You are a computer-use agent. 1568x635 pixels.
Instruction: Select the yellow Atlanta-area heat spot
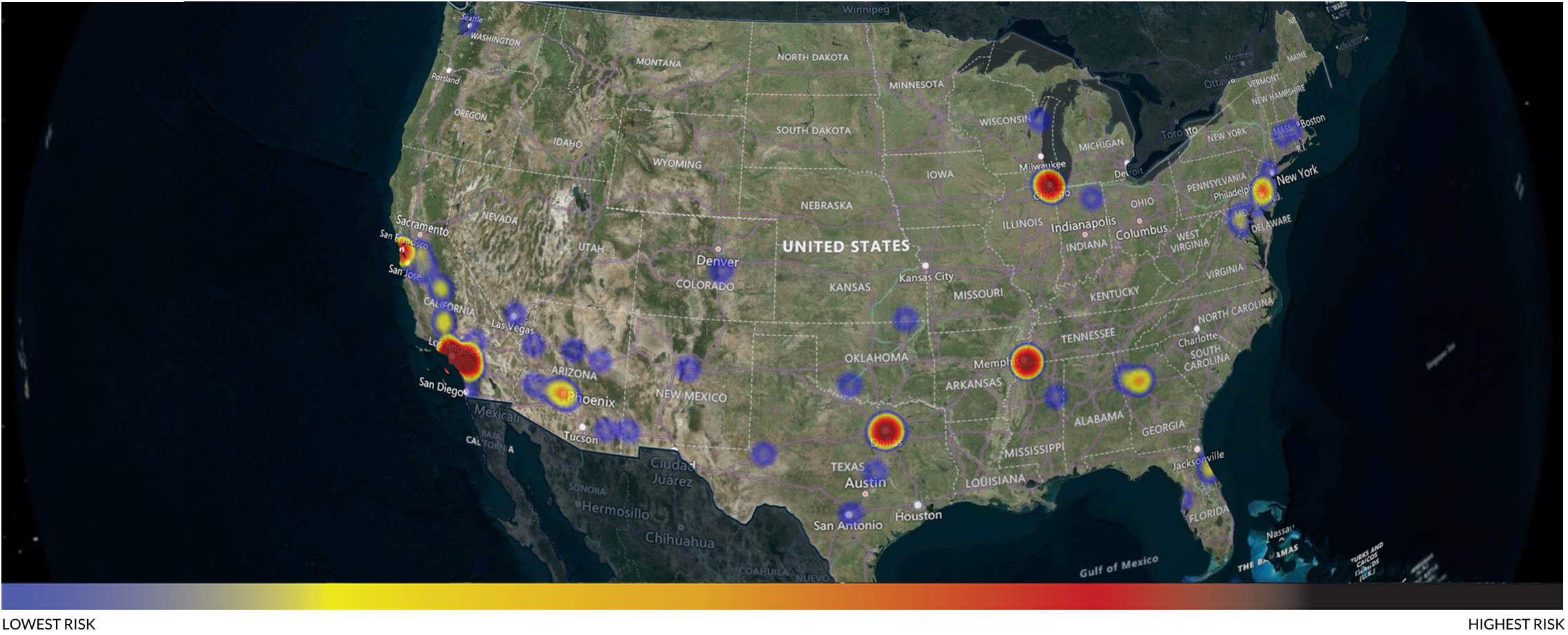tap(1137, 379)
